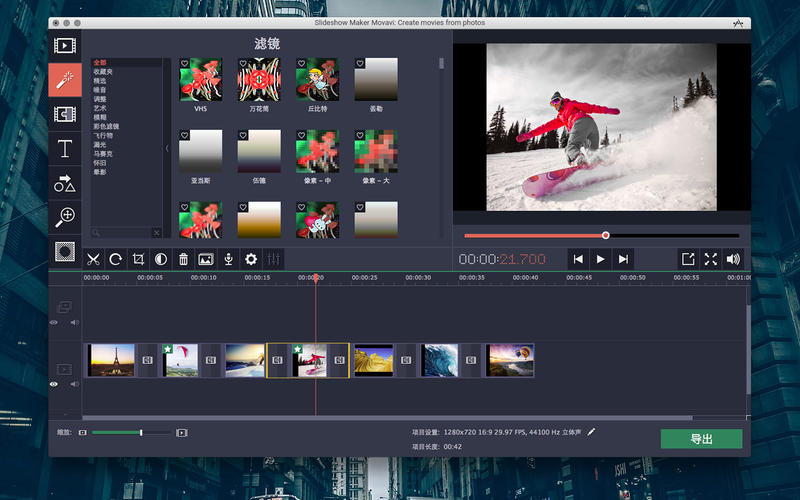Image resolution: width=800 pixels, height=500 pixels.
Task: Mute the overlay track speaker
Action: coord(75,322)
